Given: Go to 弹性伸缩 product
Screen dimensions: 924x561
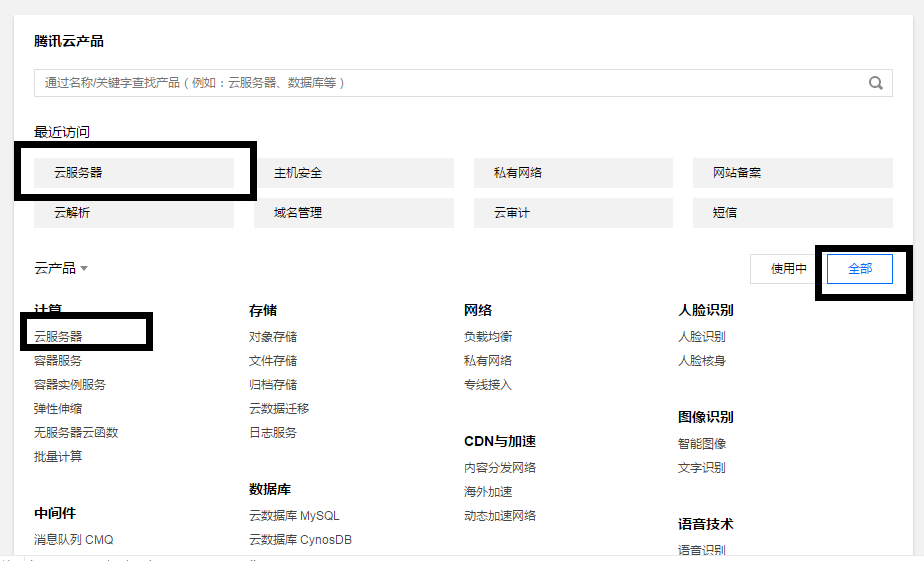Looking at the screenshot, I should [58, 408].
